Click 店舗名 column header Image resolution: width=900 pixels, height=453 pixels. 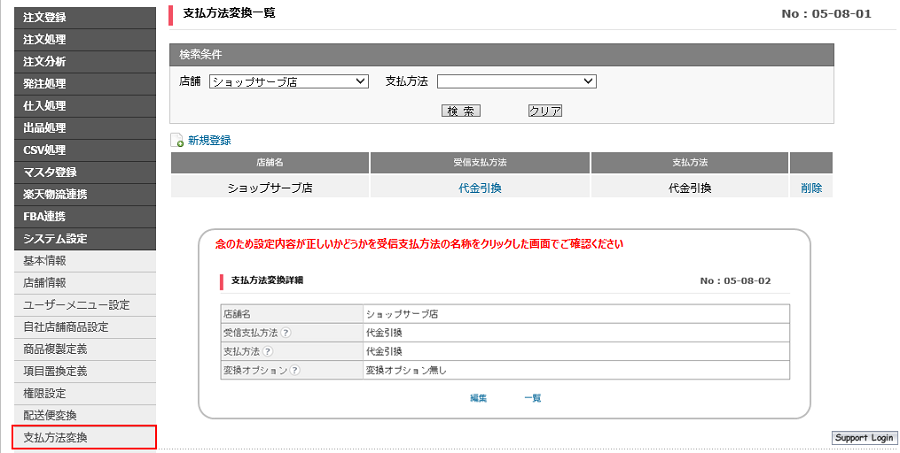tap(270, 162)
